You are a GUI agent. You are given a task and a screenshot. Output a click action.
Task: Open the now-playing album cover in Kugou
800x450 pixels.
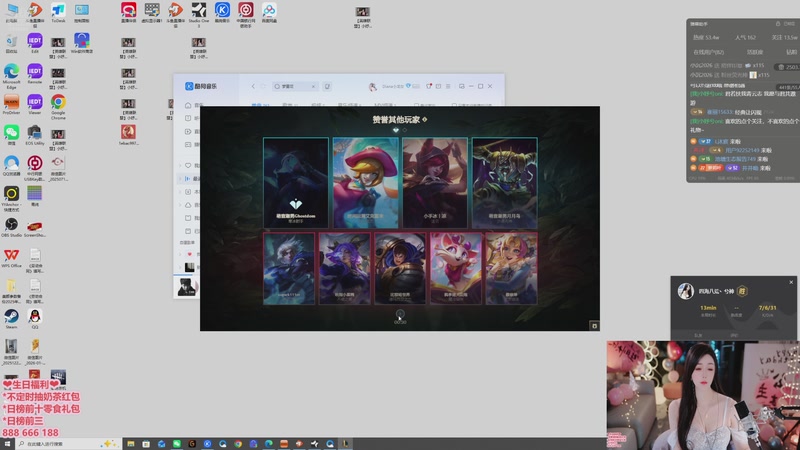(x=186, y=287)
